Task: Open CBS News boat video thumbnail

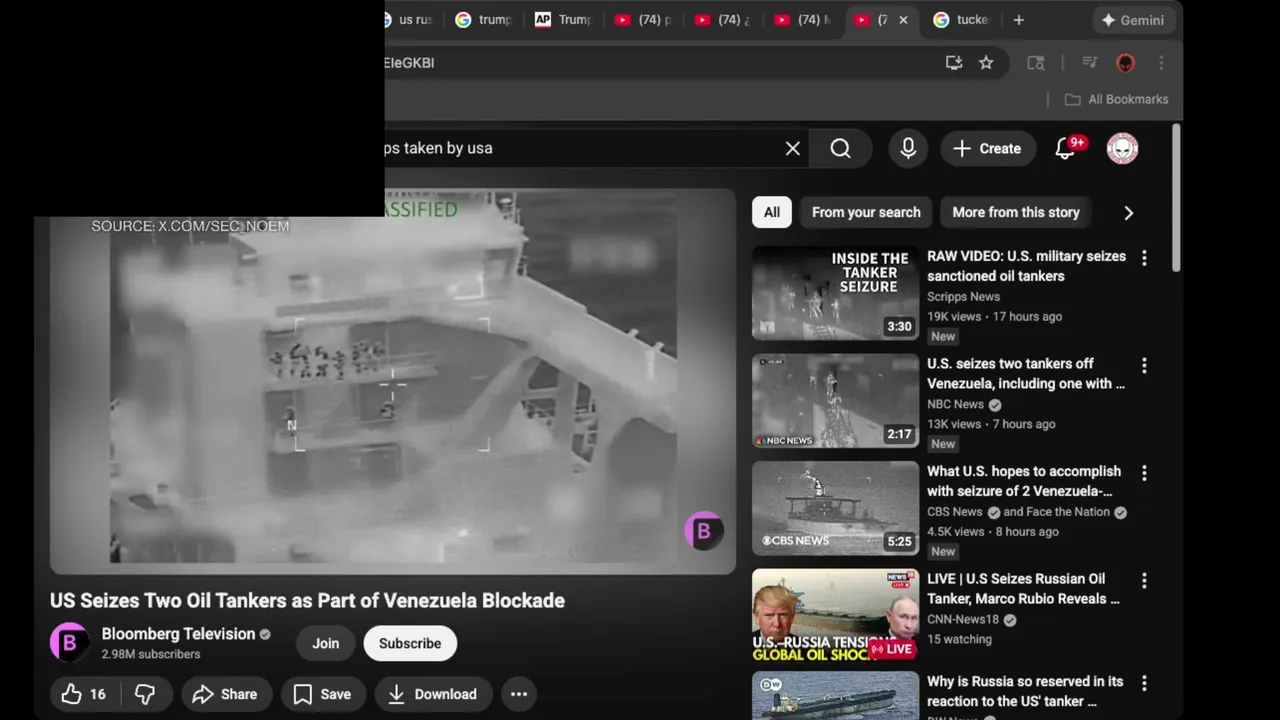Action: [x=835, y=508]
